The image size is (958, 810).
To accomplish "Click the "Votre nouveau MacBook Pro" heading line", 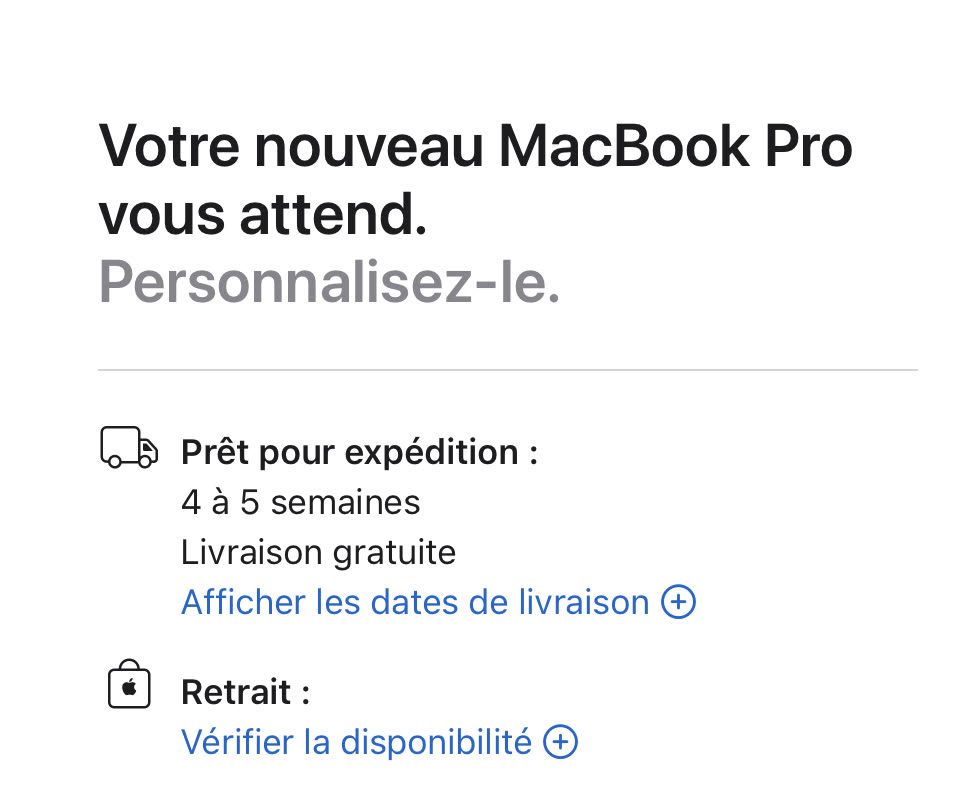I will pos(475,147).
